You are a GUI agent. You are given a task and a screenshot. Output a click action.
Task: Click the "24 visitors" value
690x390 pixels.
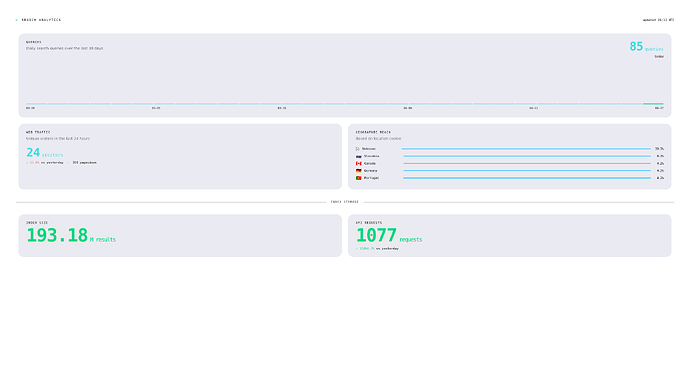pos(44,153)
